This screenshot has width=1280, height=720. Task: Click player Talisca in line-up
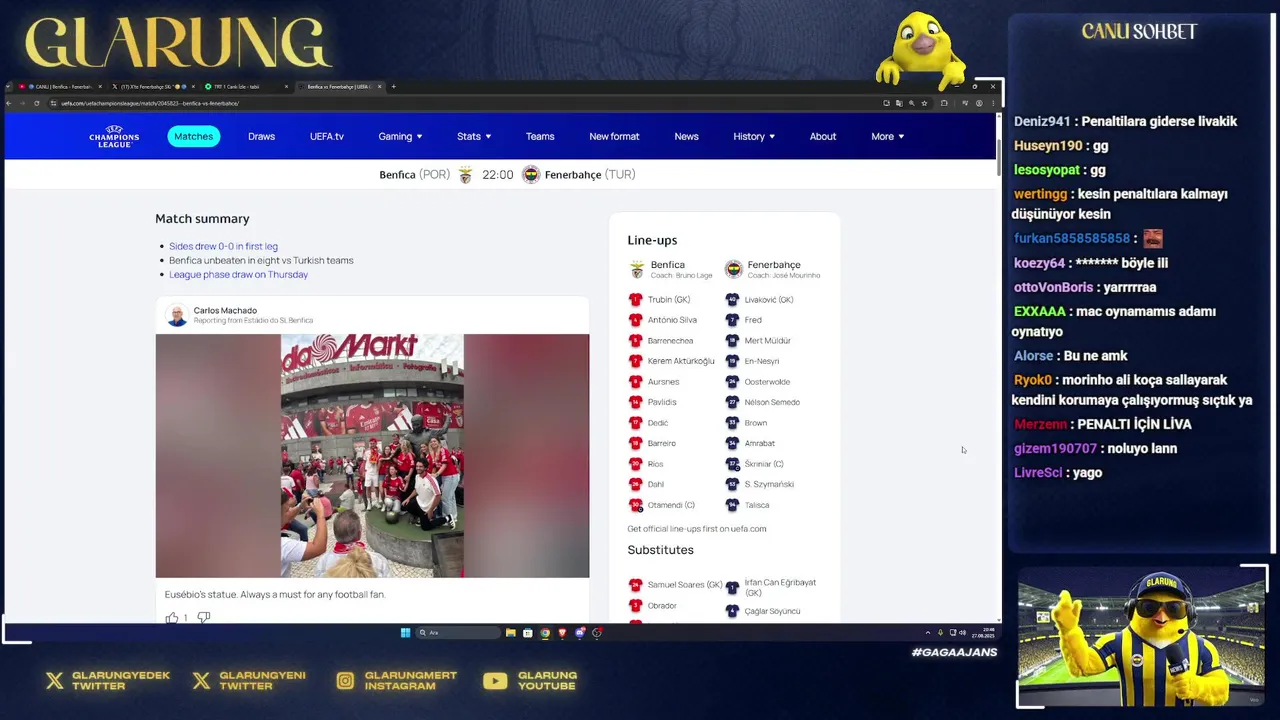pos(757,505)
